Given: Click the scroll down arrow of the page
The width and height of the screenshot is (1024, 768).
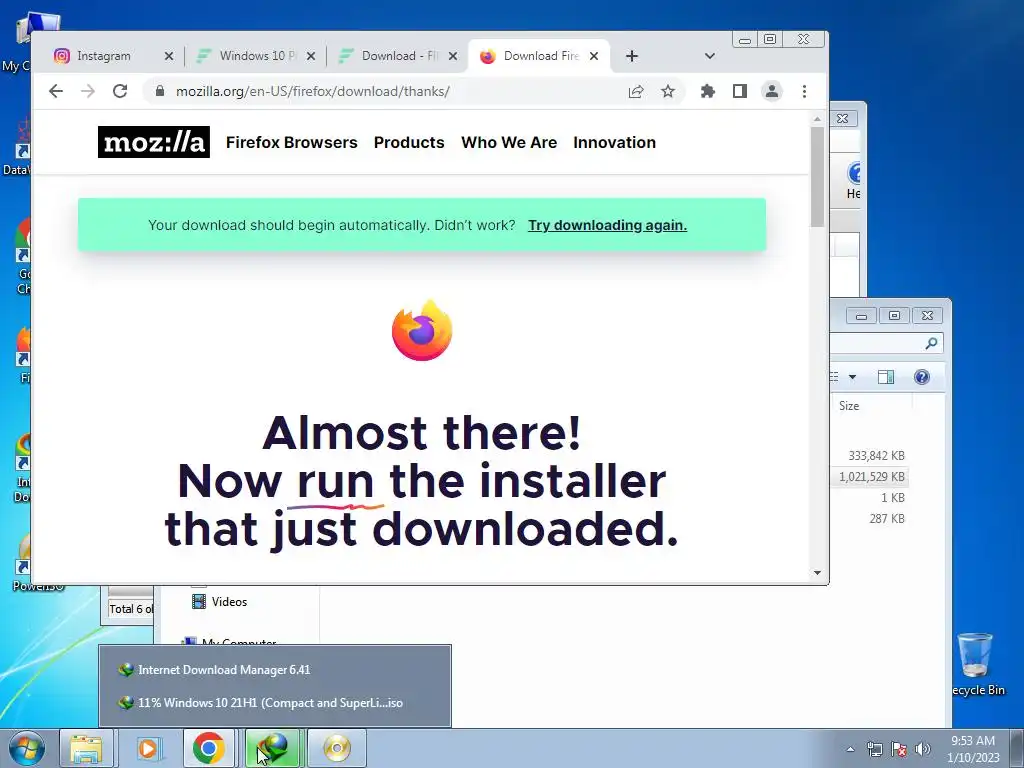Looking at the screenshot, I should pos(817,573).
